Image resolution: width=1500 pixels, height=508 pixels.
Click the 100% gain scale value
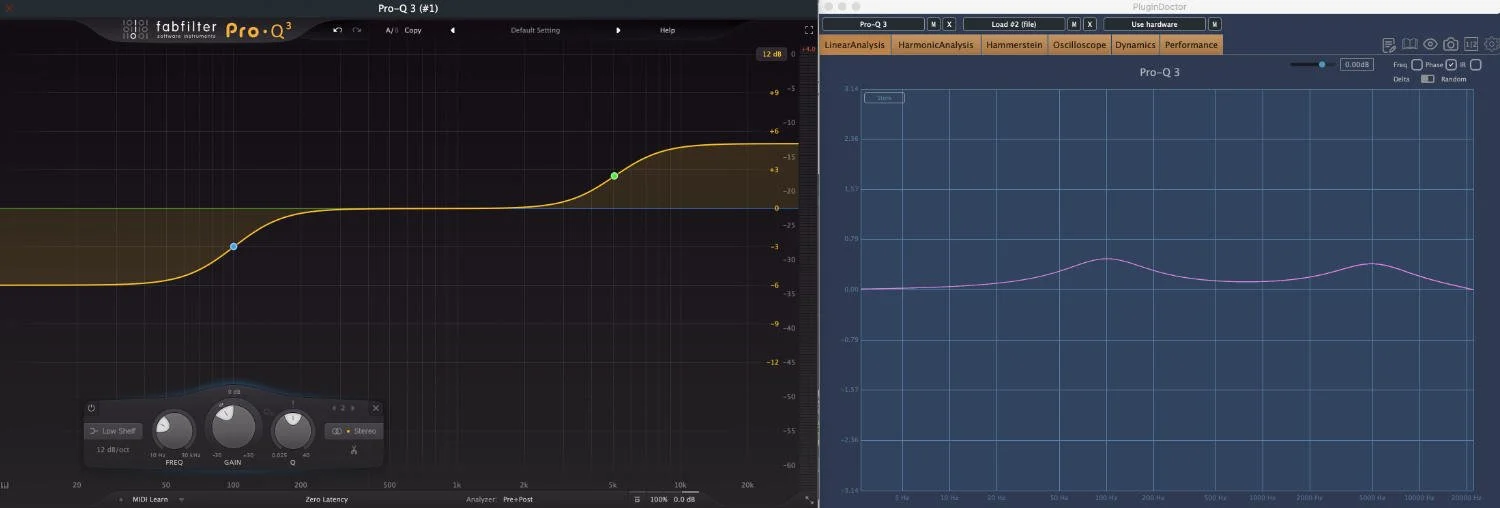pos(659,499)
